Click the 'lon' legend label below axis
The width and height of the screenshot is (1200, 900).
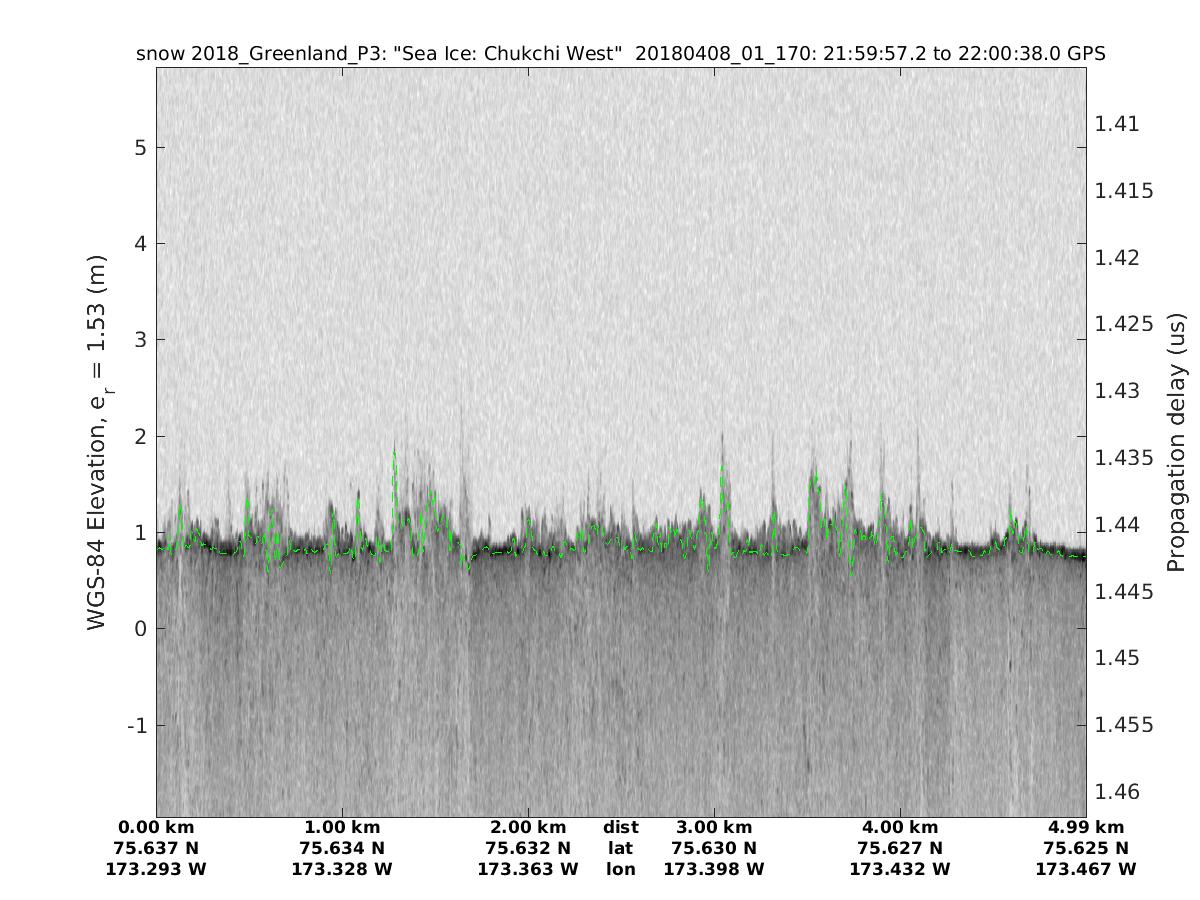621,869
